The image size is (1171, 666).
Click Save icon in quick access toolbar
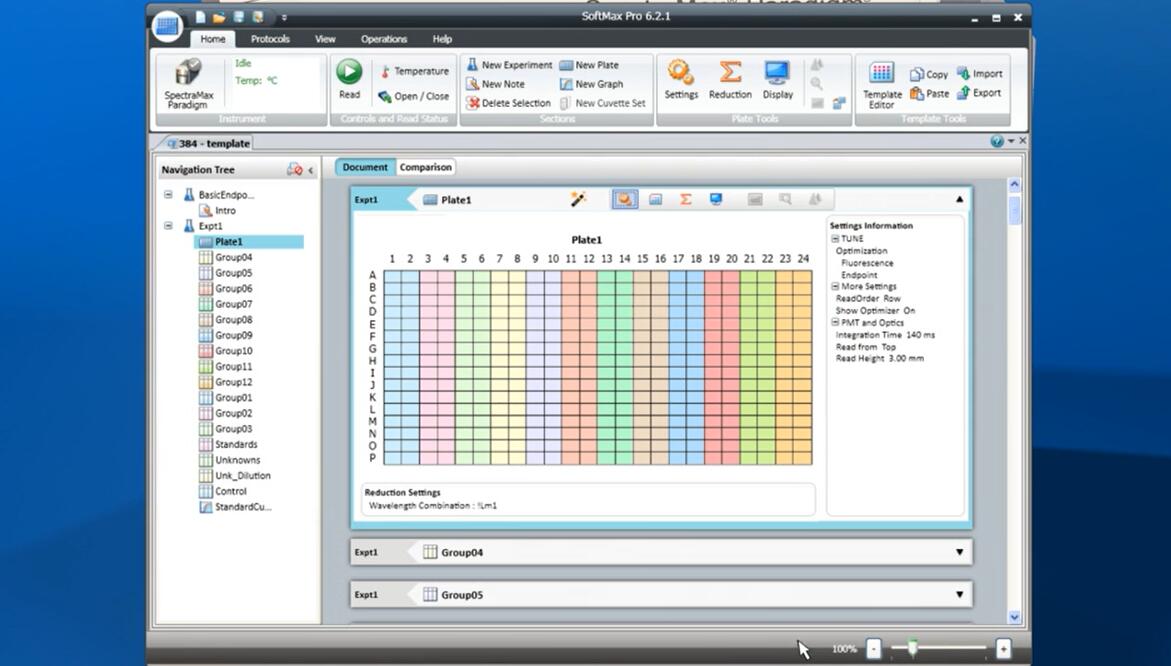(238, 16)
